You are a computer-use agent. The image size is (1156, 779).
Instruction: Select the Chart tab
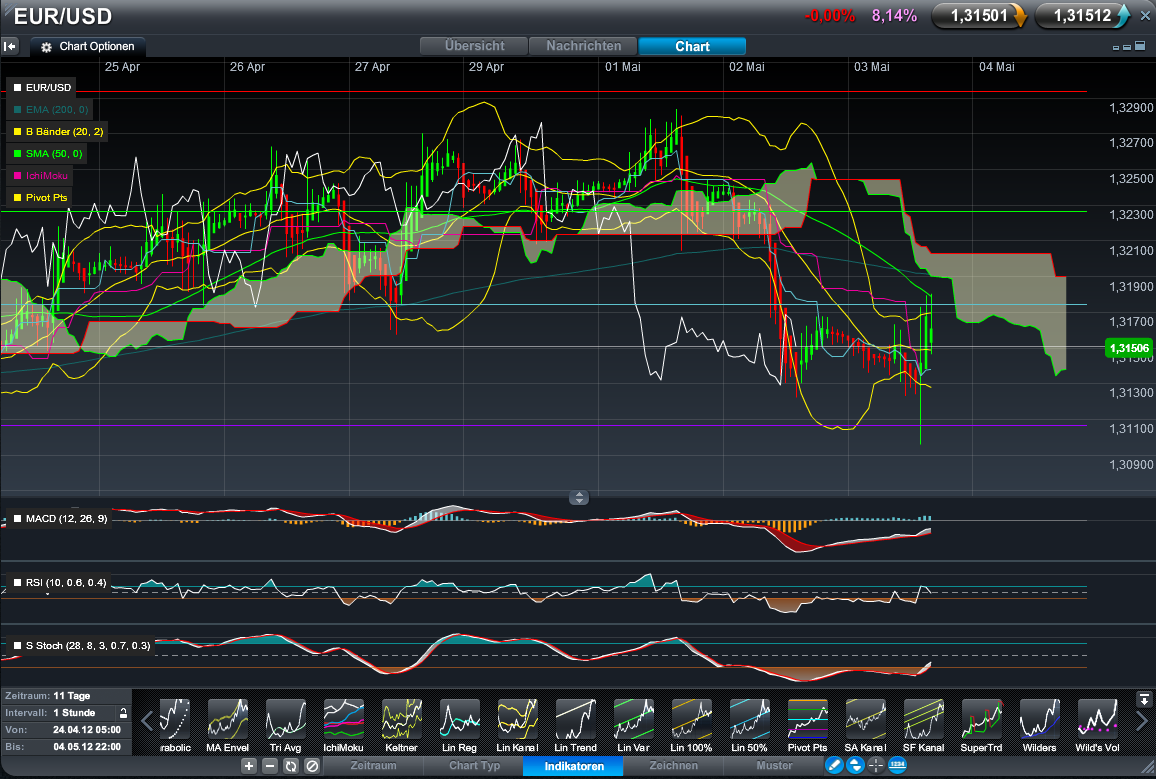point(692,46)
